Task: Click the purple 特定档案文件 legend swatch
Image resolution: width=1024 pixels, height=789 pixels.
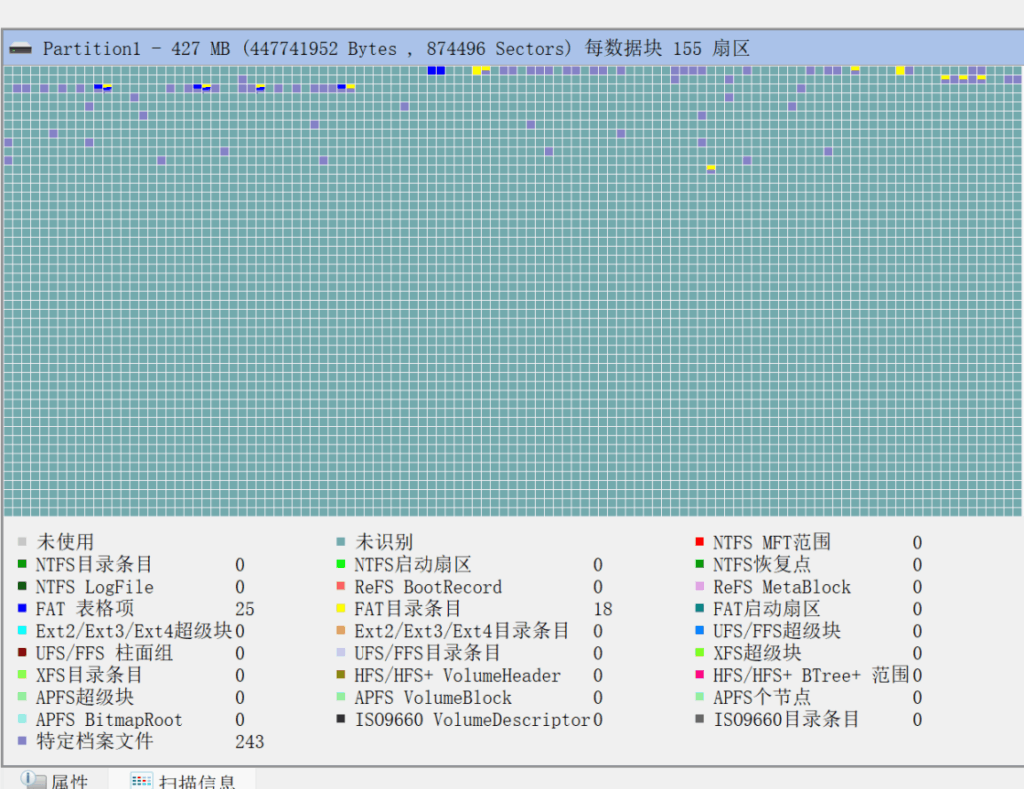Action: pyautogui.click(x=22, y=742)
